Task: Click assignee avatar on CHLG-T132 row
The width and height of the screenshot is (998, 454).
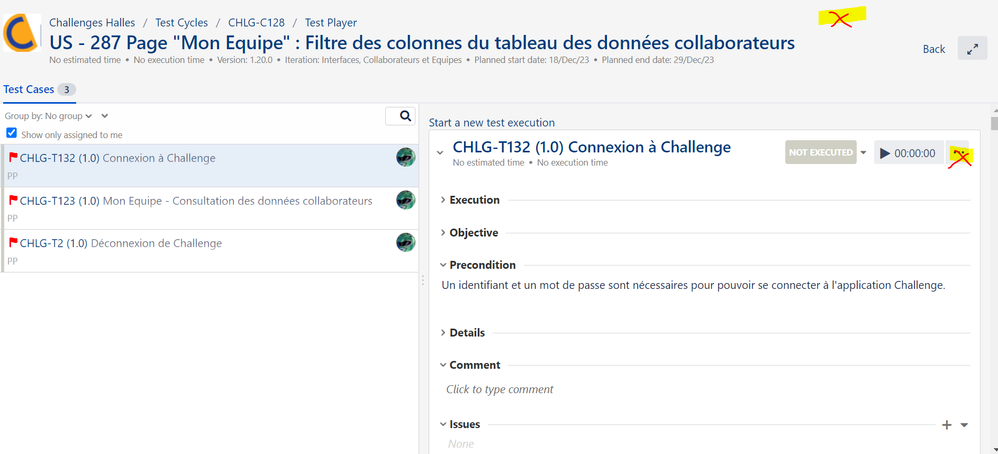Action: click(405, 157)
